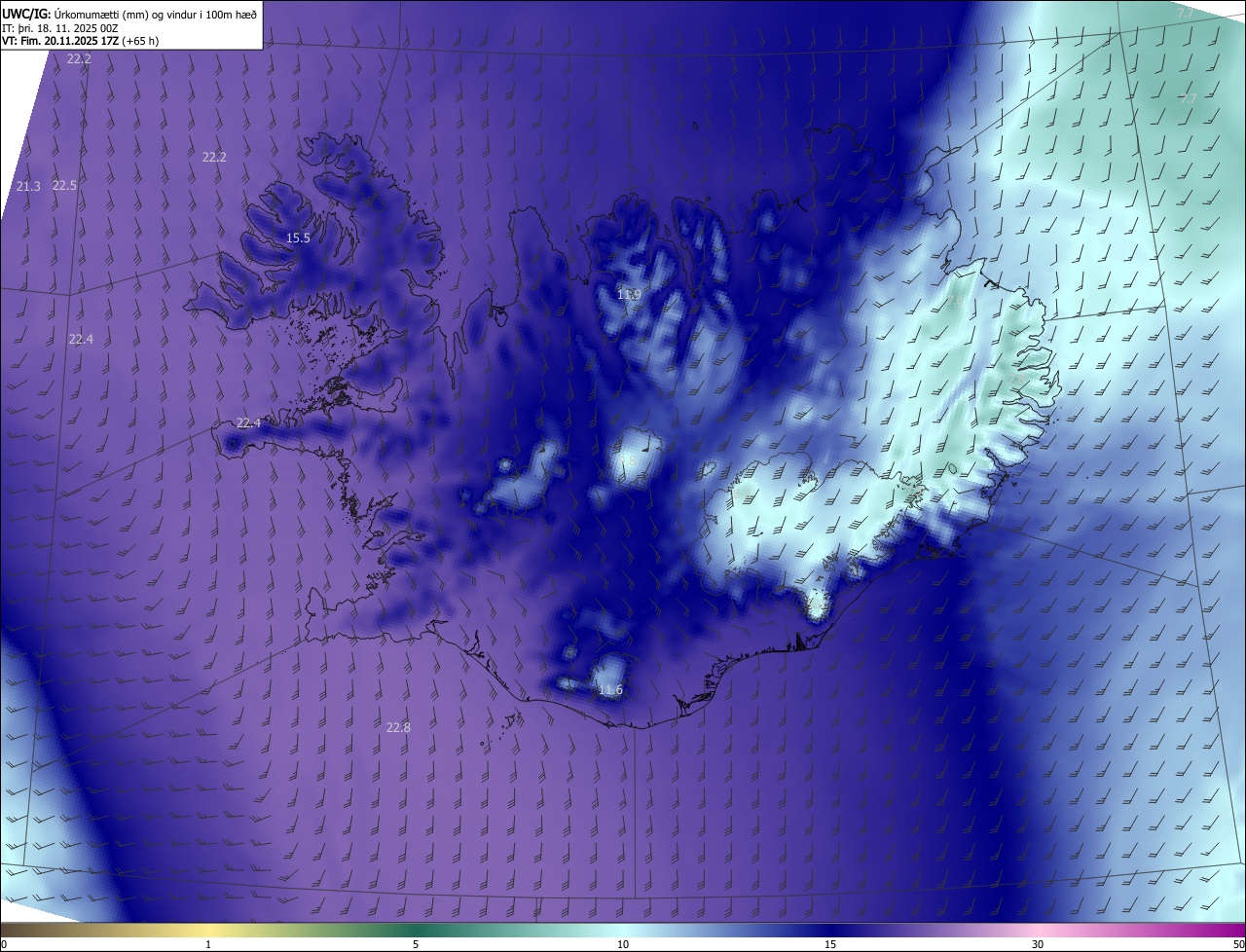
Task: Click the "0" tick label on the color scale
Action: click(4, 944)
